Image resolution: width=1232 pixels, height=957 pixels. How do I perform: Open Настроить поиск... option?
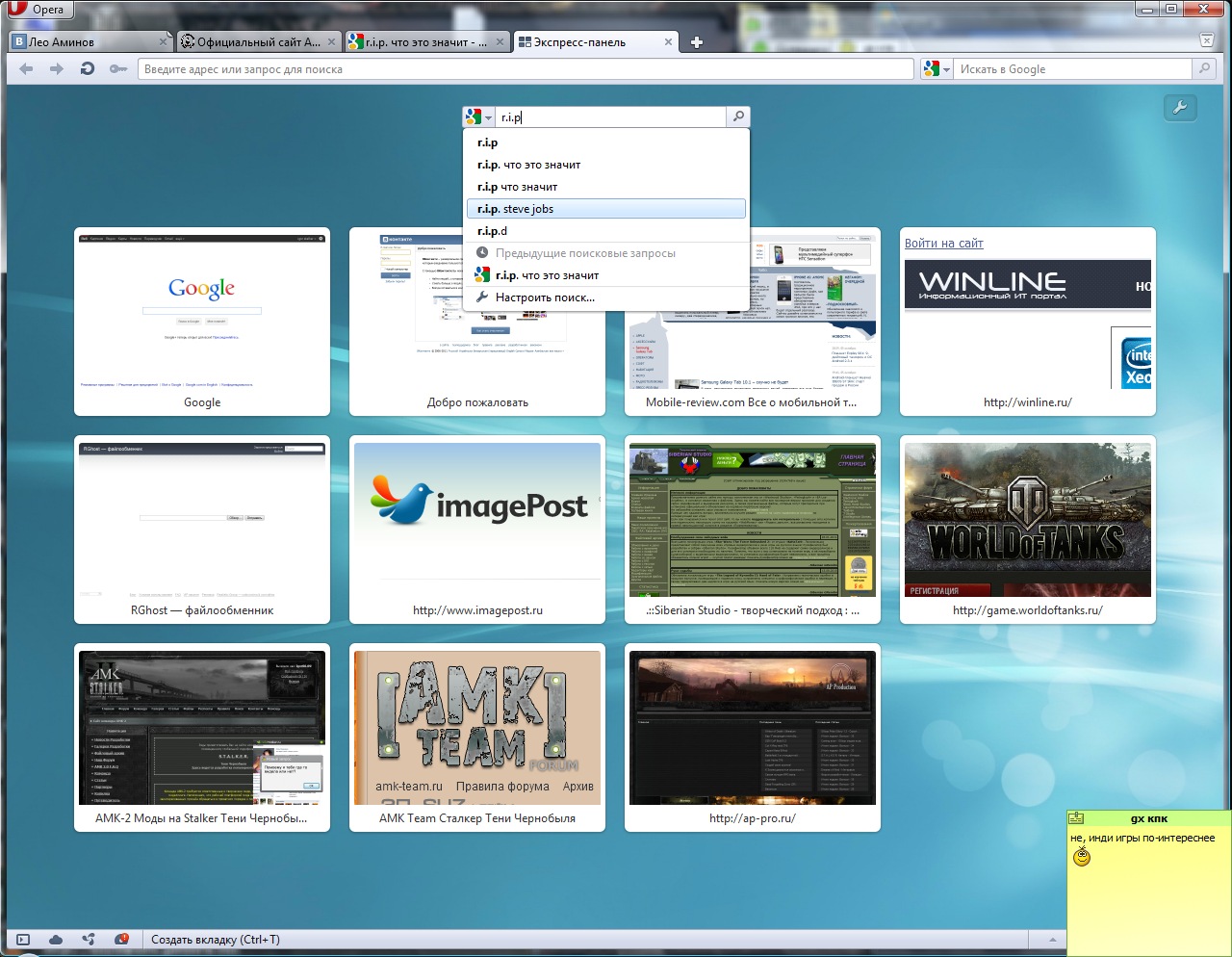pos(605,297)
